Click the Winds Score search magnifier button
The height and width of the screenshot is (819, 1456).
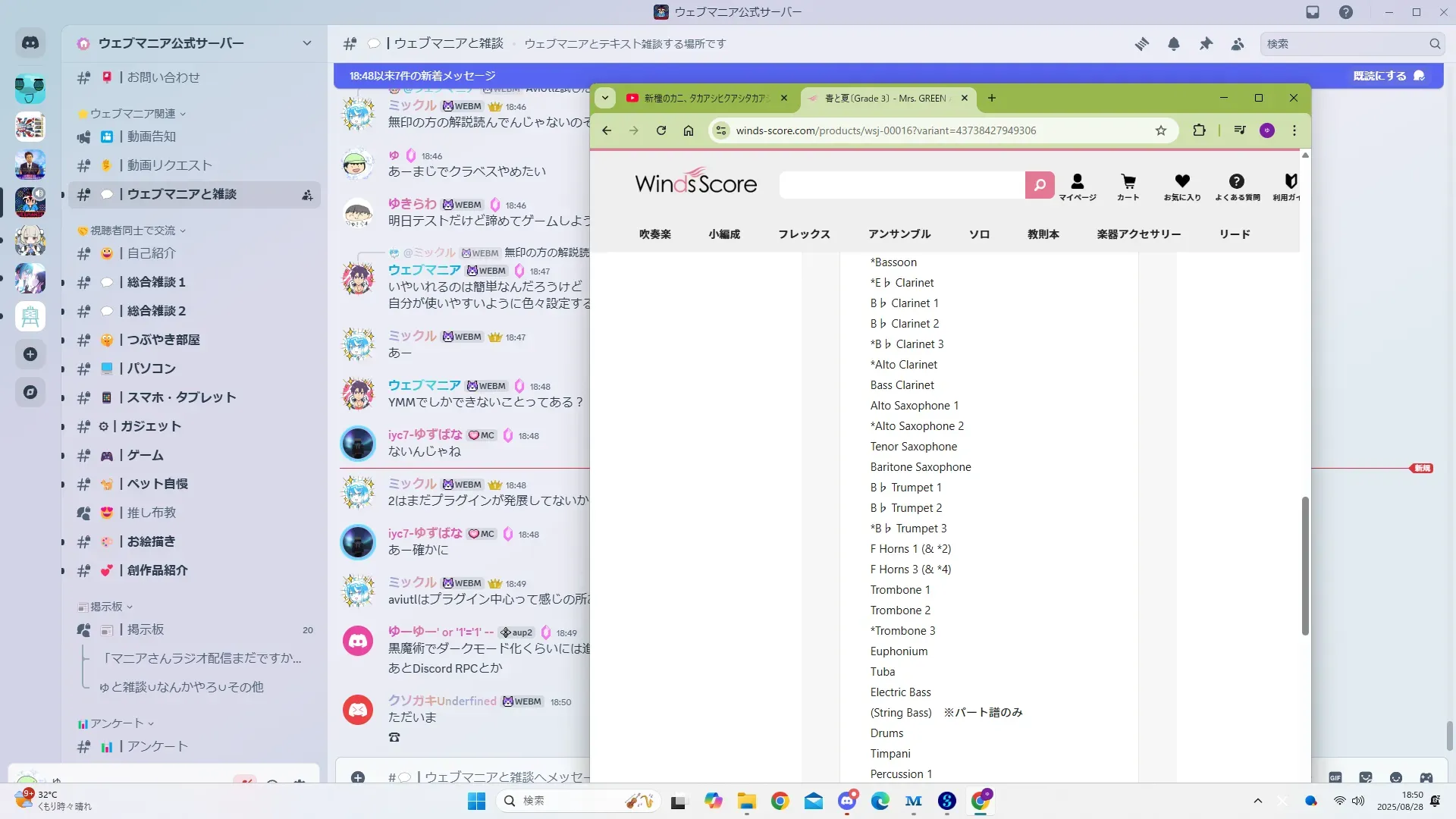(1040, 185)
